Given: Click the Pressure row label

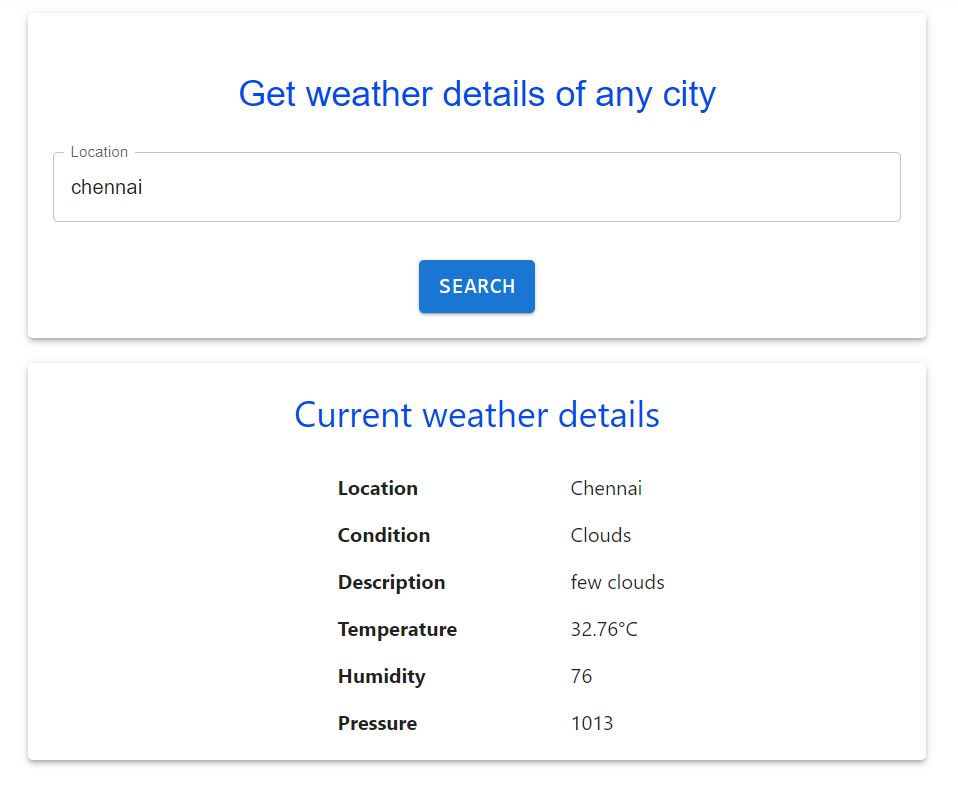Looking at the screenshot, I should 377,723.
